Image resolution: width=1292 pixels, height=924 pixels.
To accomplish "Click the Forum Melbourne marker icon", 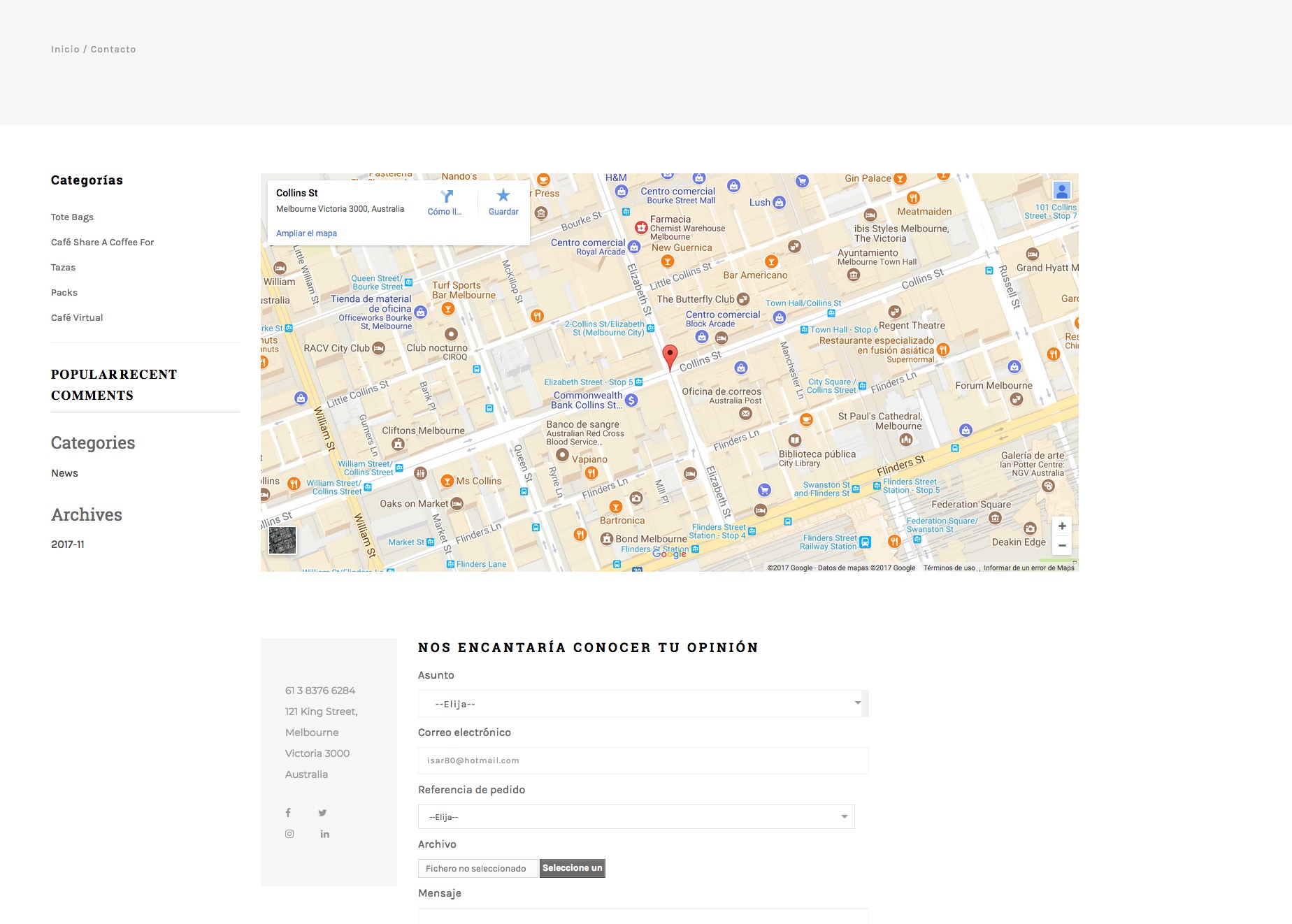I will pos(1017,399).
